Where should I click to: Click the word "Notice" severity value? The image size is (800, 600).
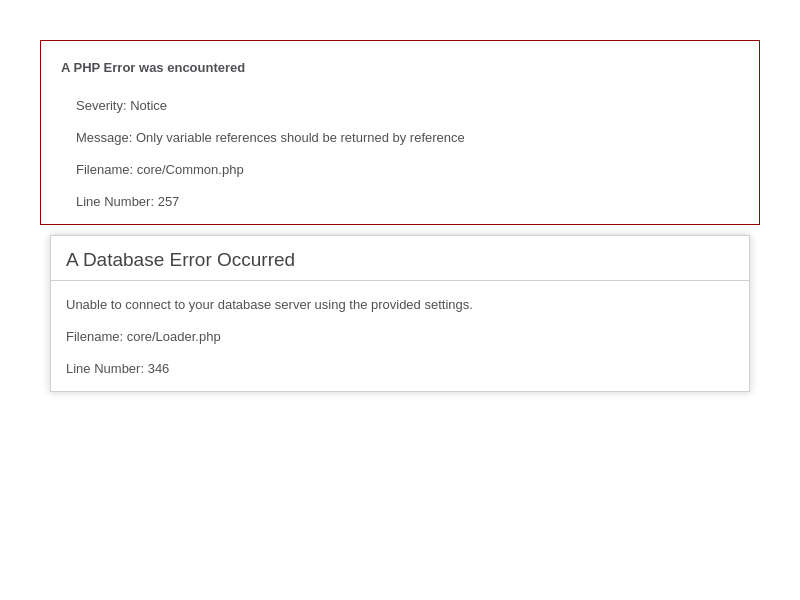[148, 106]
